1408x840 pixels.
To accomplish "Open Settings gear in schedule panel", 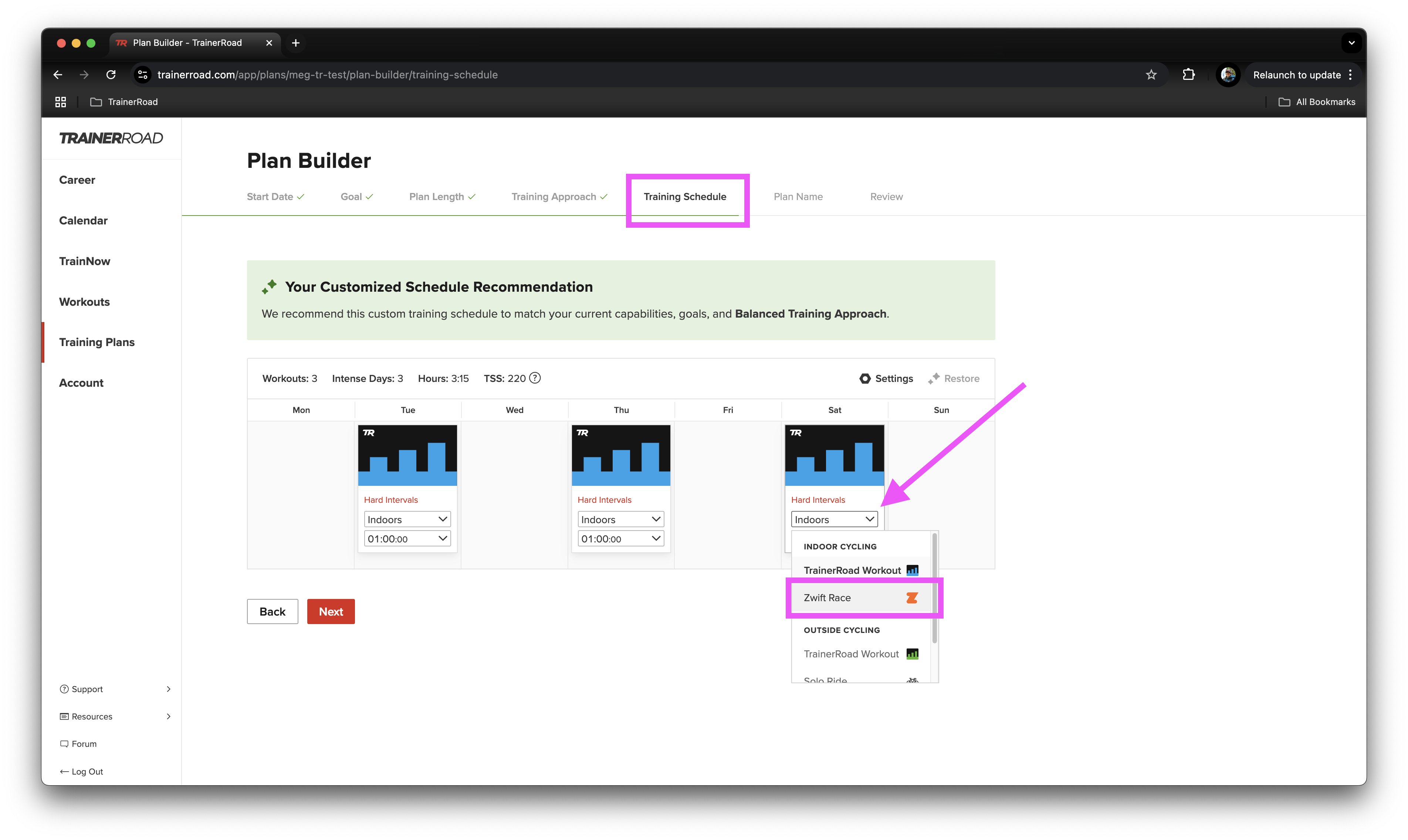I will click(886, 379).
